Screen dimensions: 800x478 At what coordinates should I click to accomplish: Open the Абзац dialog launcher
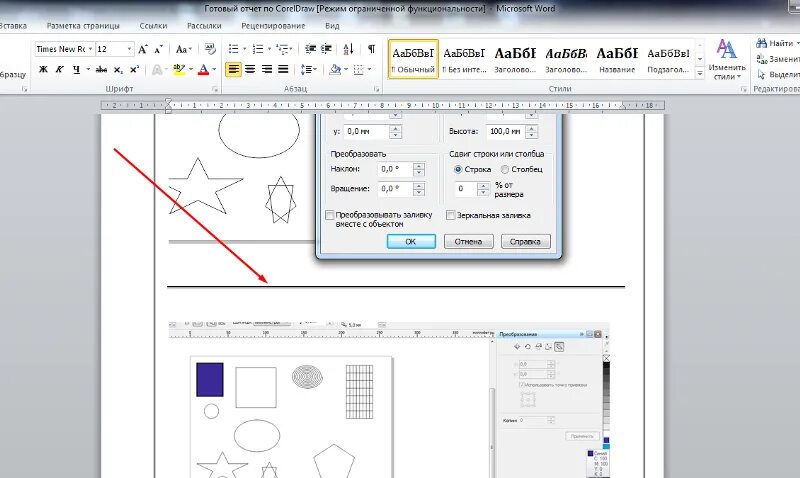click(377, 89)
